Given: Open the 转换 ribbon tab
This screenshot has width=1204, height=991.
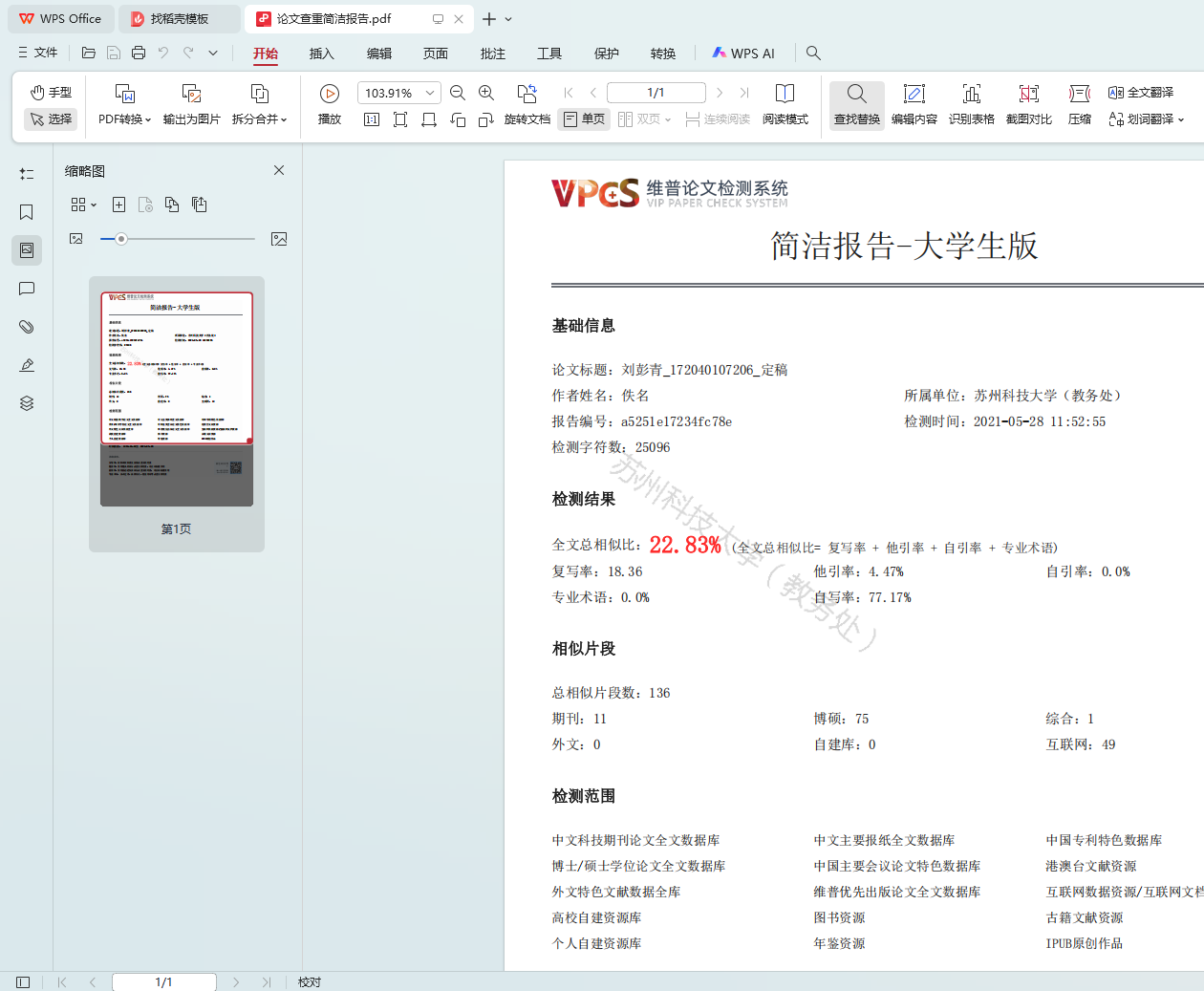Looking at the screenshot, I should click(x=663, y=54).
